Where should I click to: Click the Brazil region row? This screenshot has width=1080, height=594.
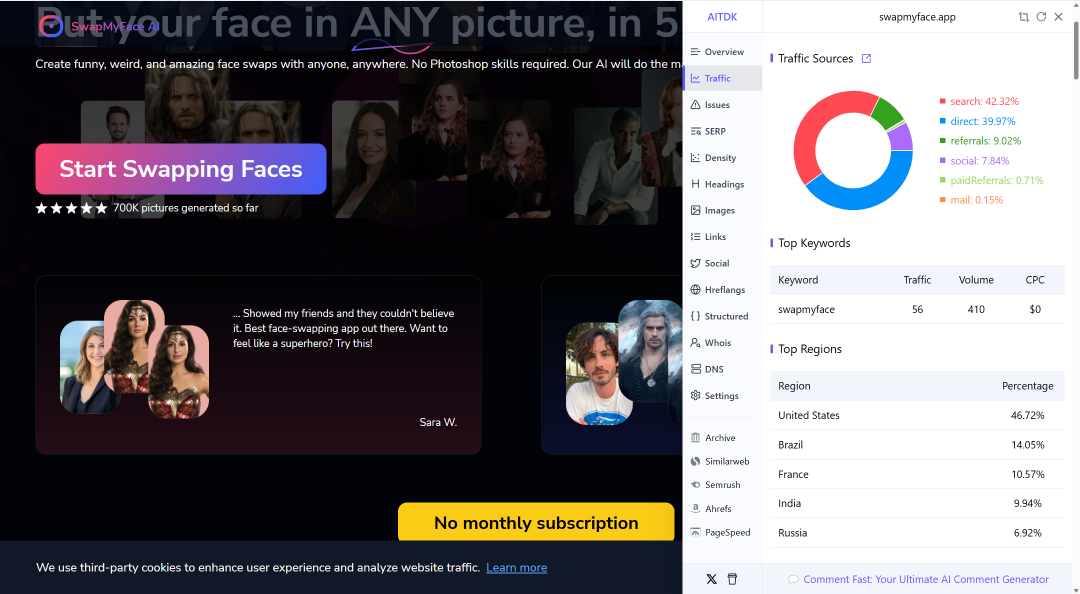coord(917,445)
